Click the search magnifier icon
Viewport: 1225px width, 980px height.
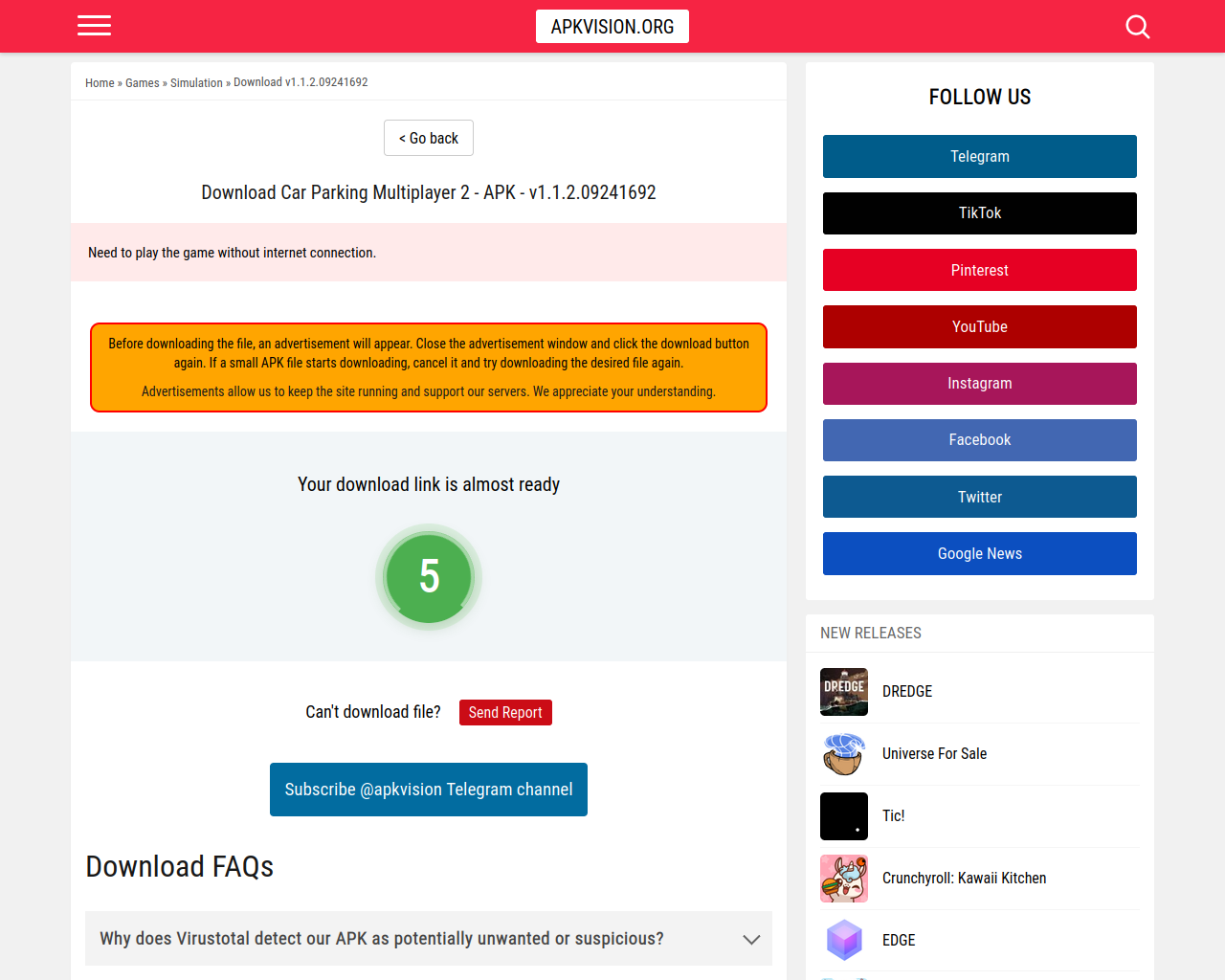click(x=1138, y=27)
